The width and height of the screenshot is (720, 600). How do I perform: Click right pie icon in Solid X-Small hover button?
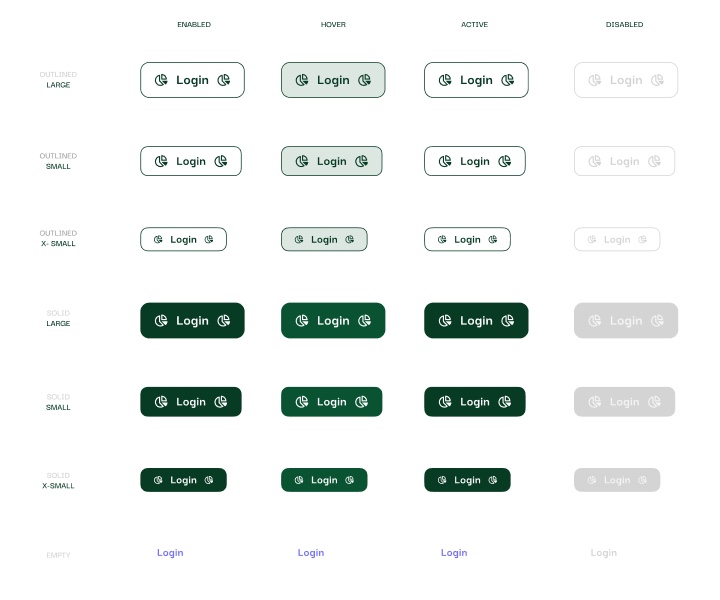pos(349,480)
